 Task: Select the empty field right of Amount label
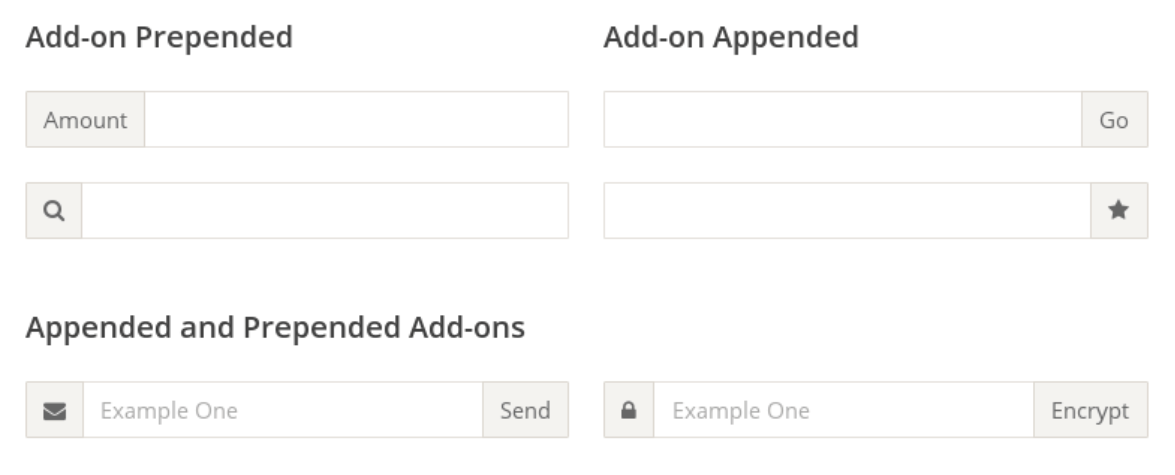(356, 120)
